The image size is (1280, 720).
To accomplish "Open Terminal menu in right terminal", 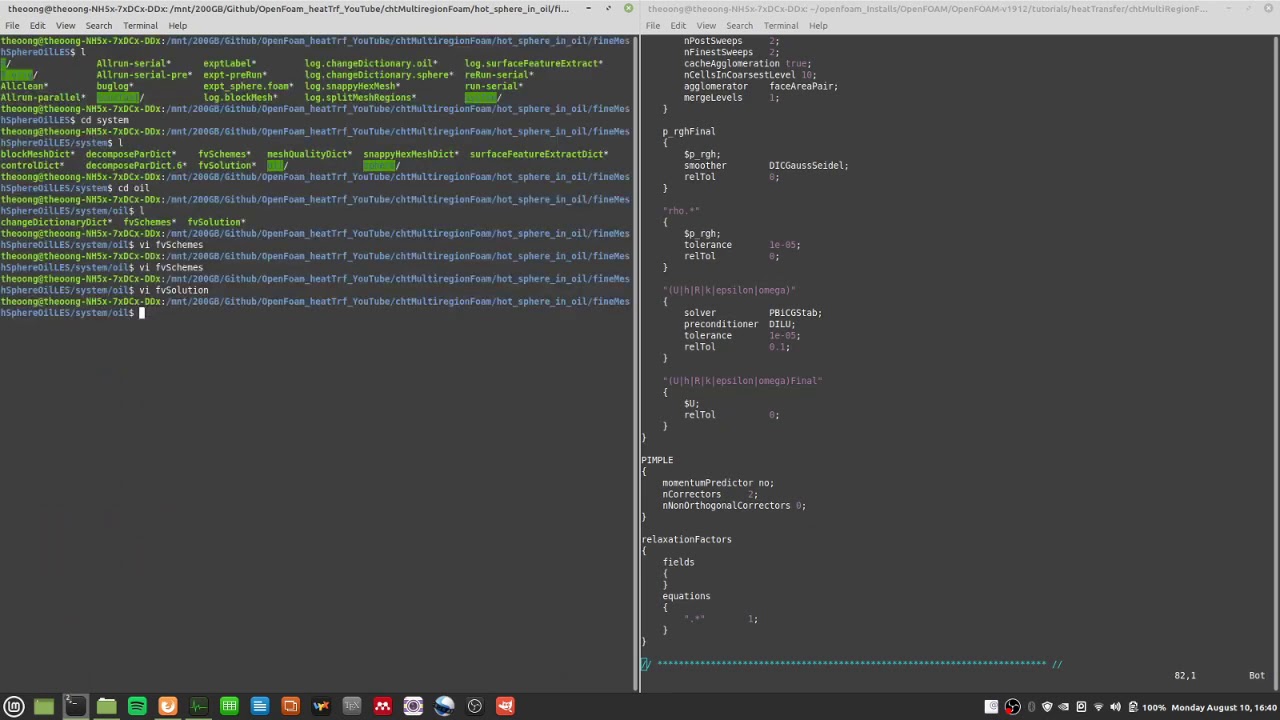I will tap(781, 25).
